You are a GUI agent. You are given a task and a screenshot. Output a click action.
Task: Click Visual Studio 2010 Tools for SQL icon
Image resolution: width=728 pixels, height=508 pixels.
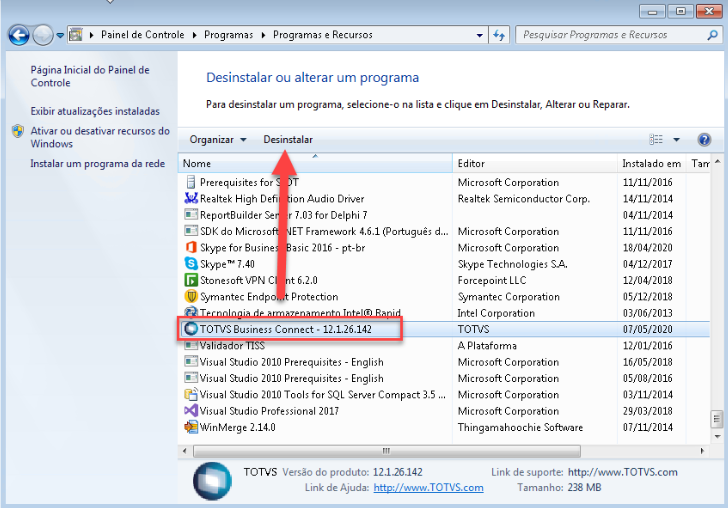click(191, 394)
